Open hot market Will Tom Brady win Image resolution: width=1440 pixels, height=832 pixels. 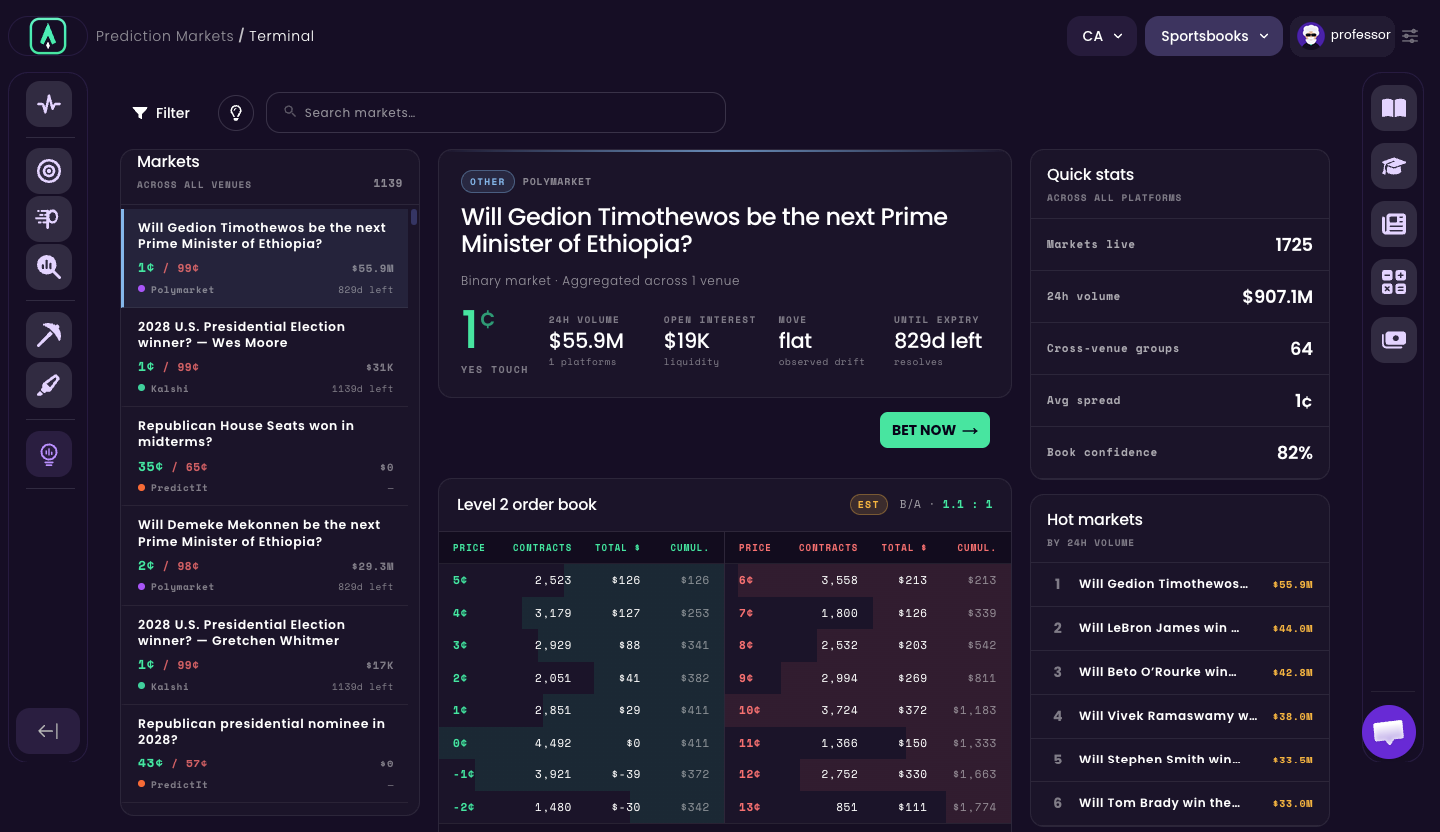(1180, 803)
